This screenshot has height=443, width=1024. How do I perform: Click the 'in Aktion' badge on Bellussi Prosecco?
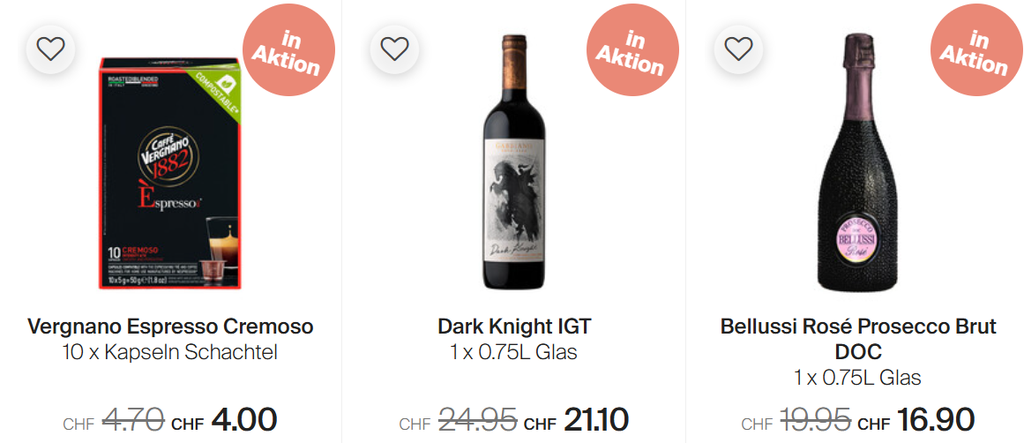975,52
